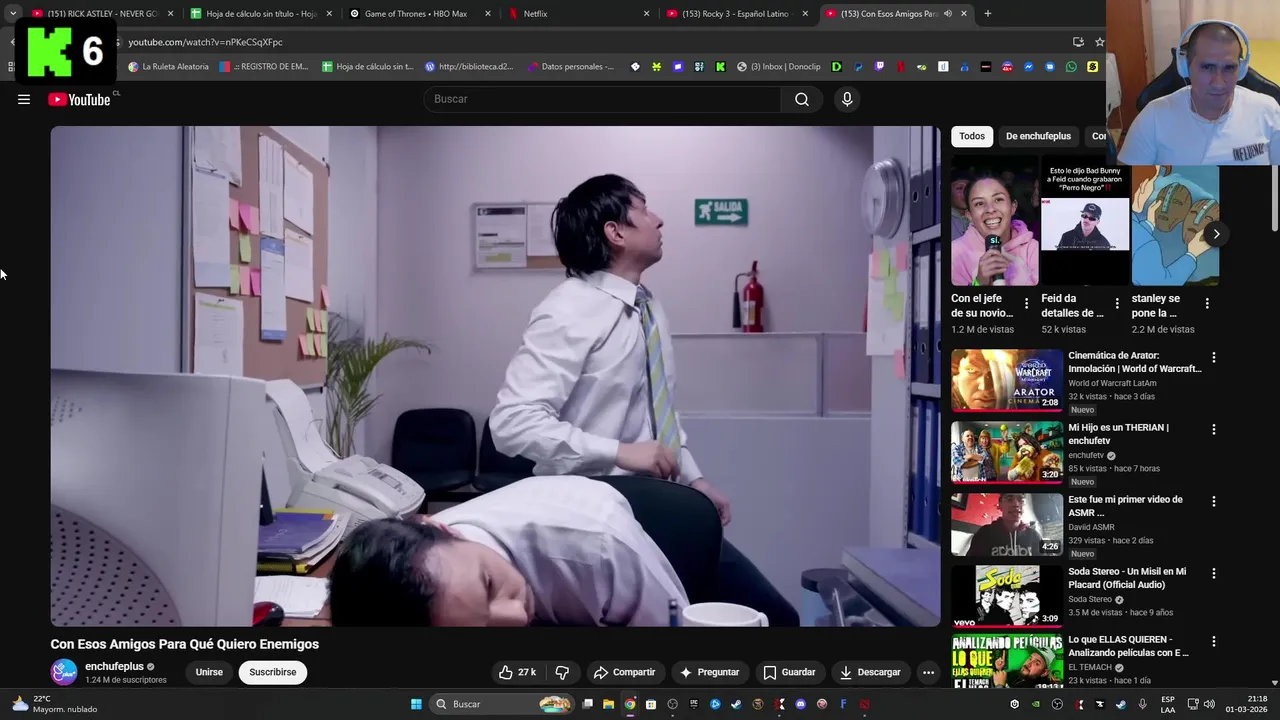Download the video with Descargar
Viewport: 1280px width, 720px height.
click(x=870, y=672)
